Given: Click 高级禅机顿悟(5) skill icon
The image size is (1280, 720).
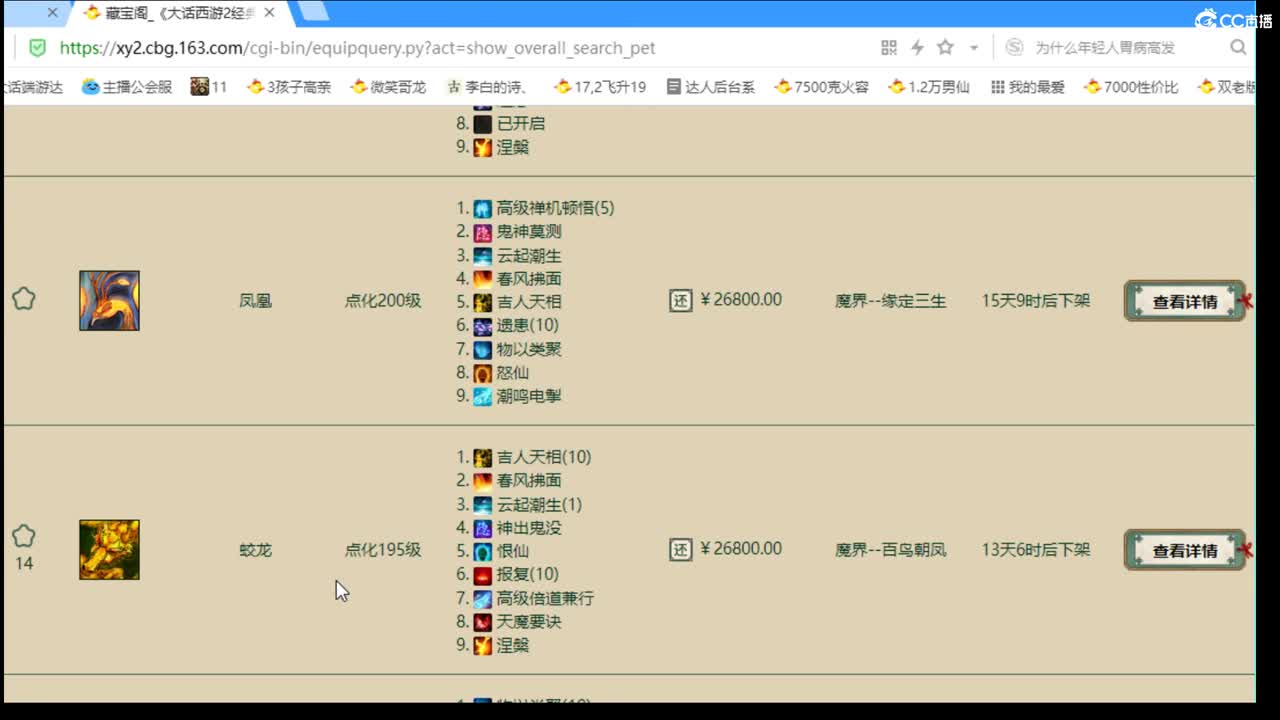Looking at the screenshot, I should click(483, 208).
